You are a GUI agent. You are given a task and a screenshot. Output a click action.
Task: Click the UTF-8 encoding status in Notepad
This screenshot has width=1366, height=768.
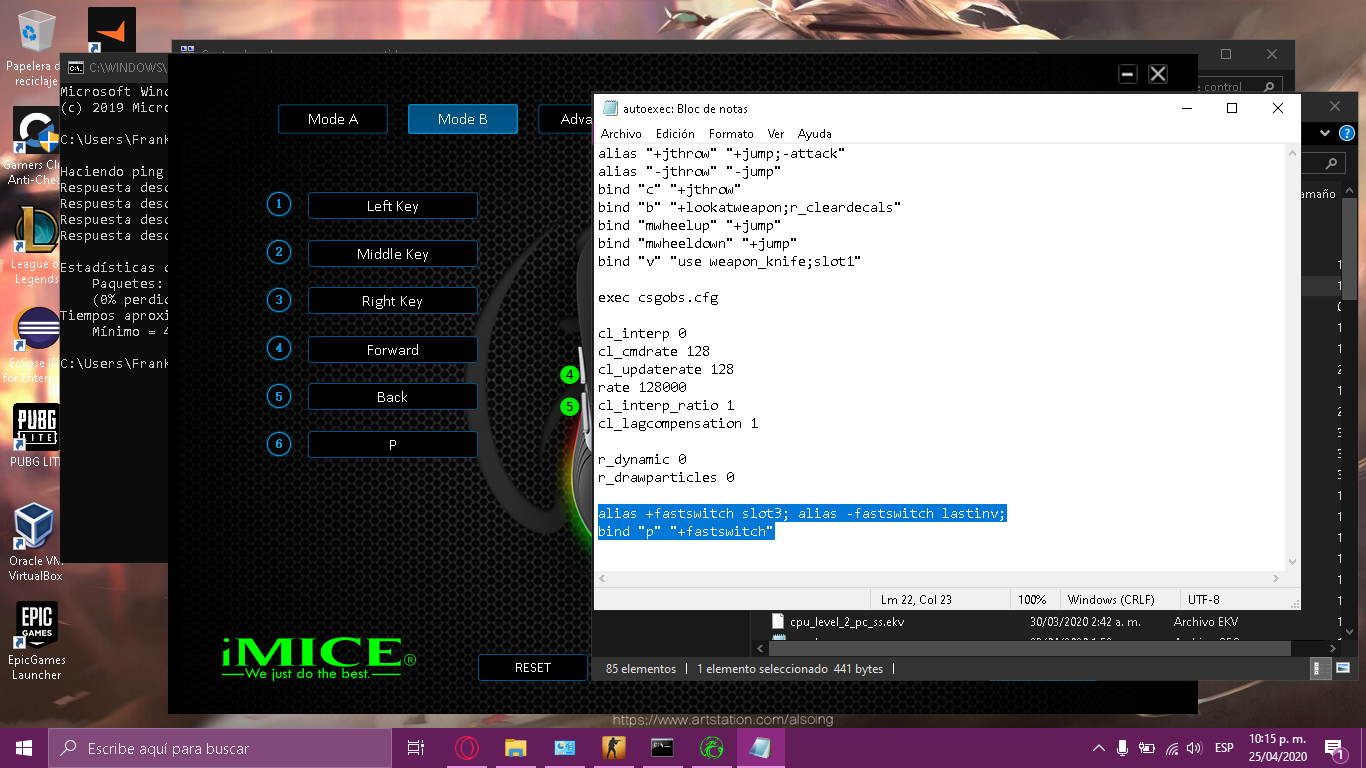pos(1203,599)
